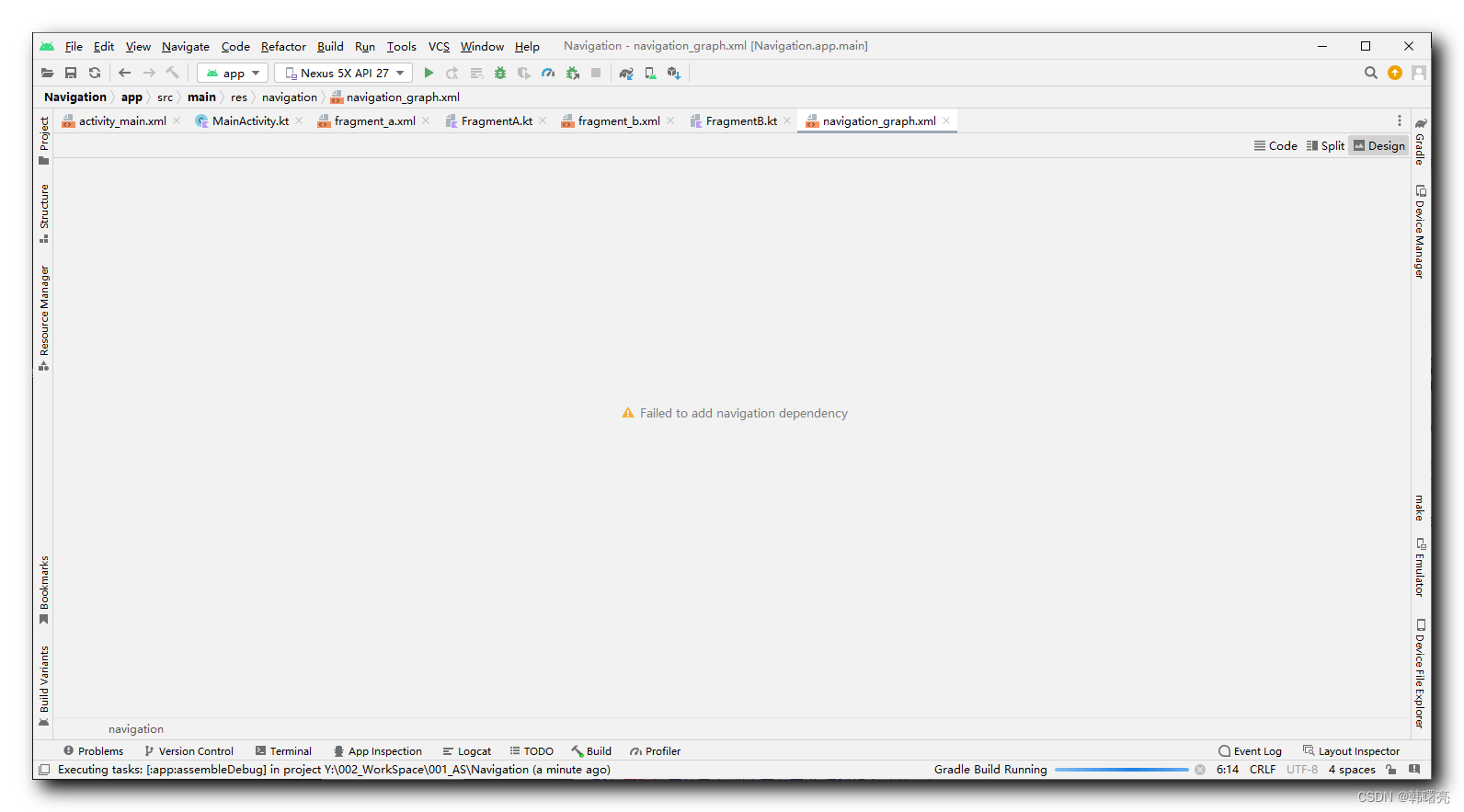Open the VCS menu
Image resolution: width=1464 pixels, height=812 pixels.
pos(439,46)
